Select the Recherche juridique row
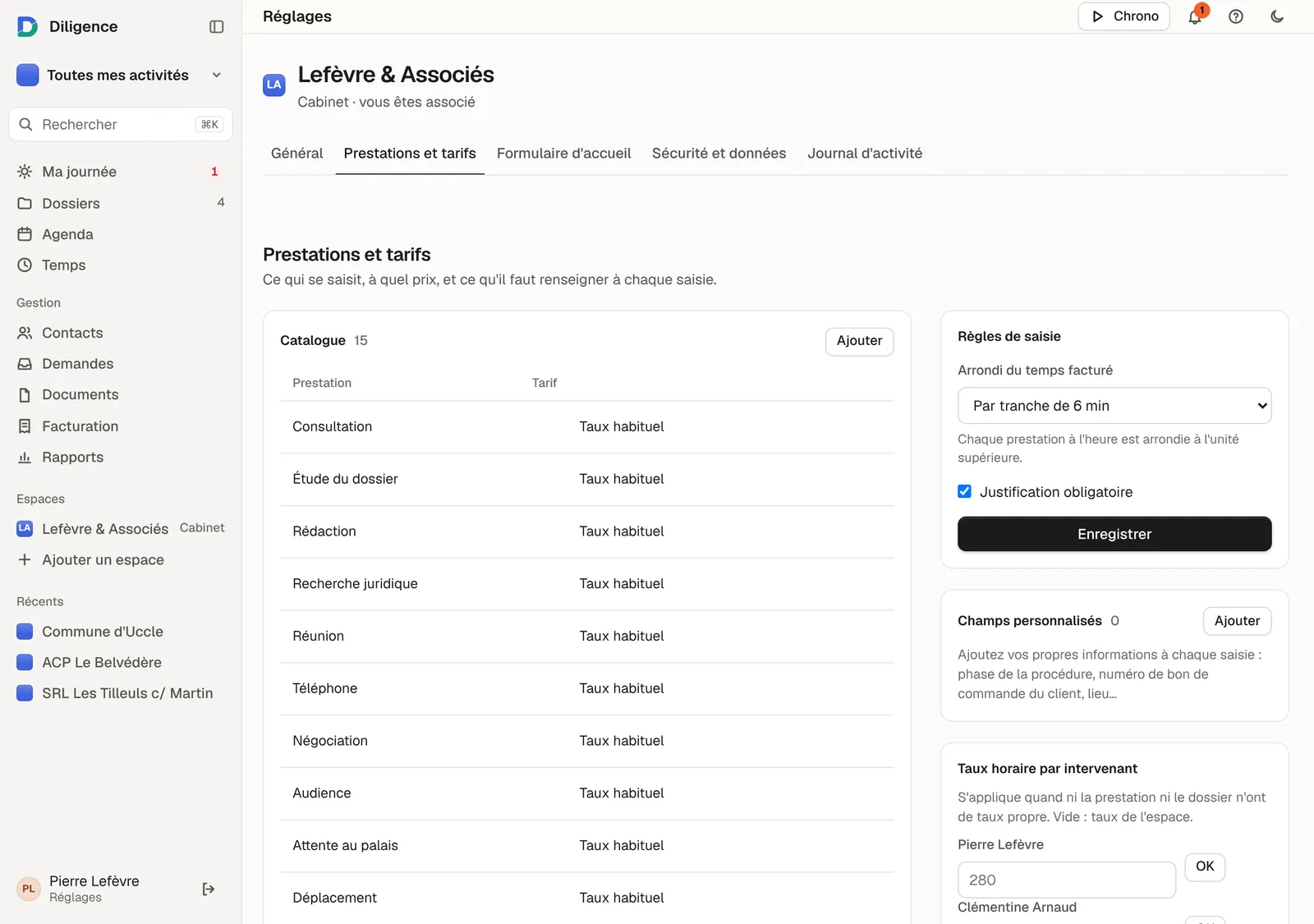This screenshot has height=924, width=1314. tap(586, 584)
